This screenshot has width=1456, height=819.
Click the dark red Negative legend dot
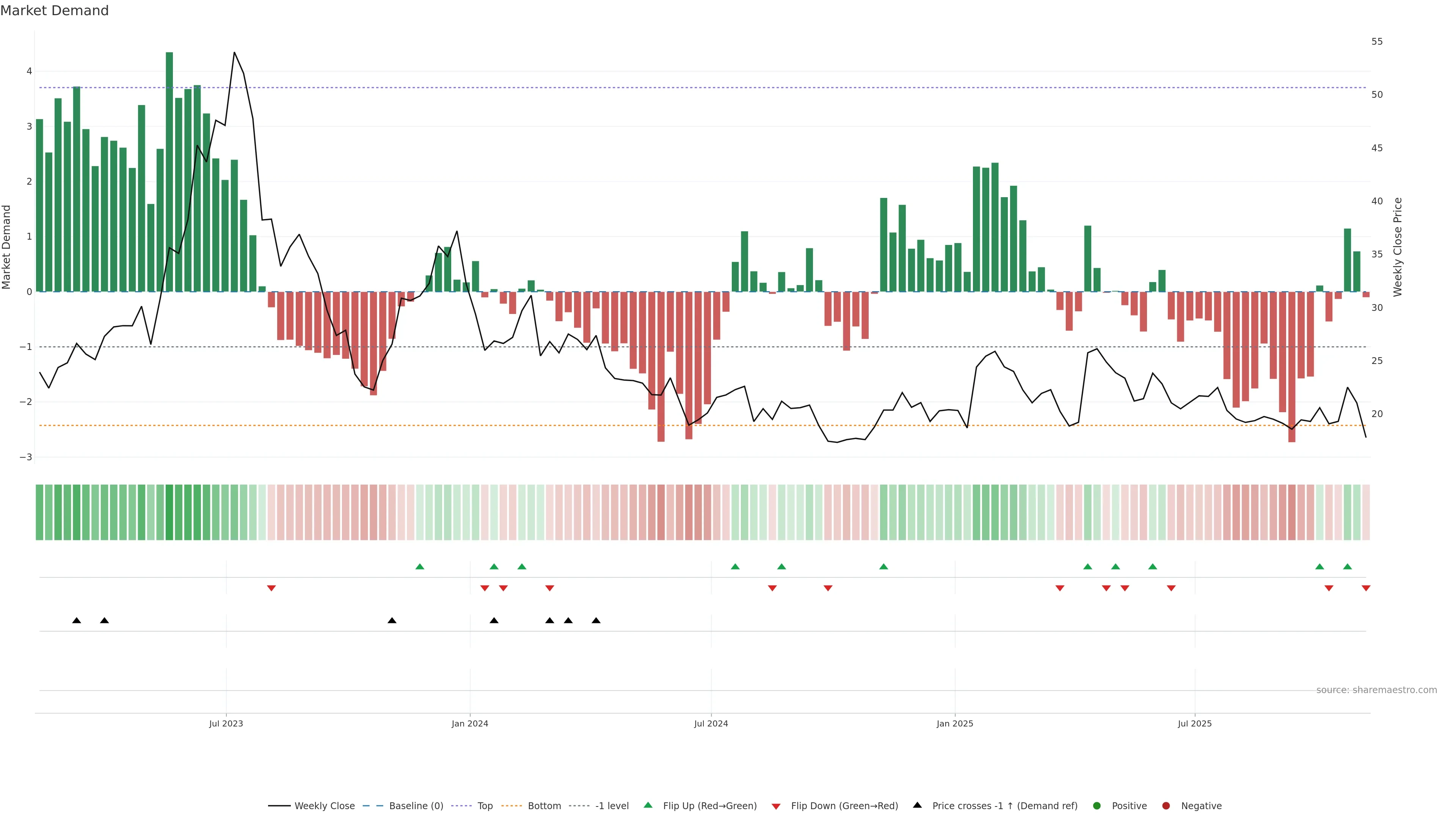point(1166,805)
